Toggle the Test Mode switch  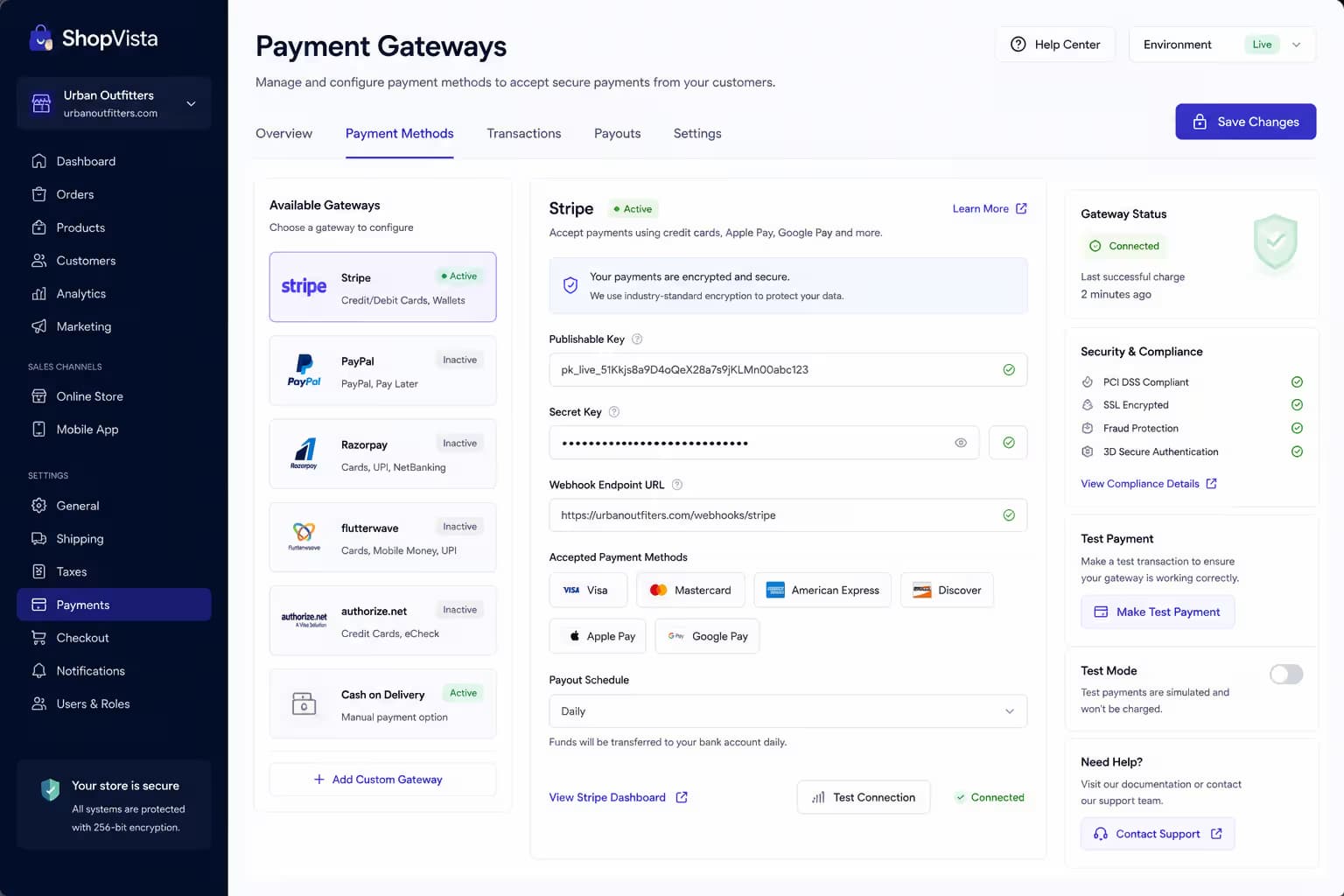(x=1286, y=674)
